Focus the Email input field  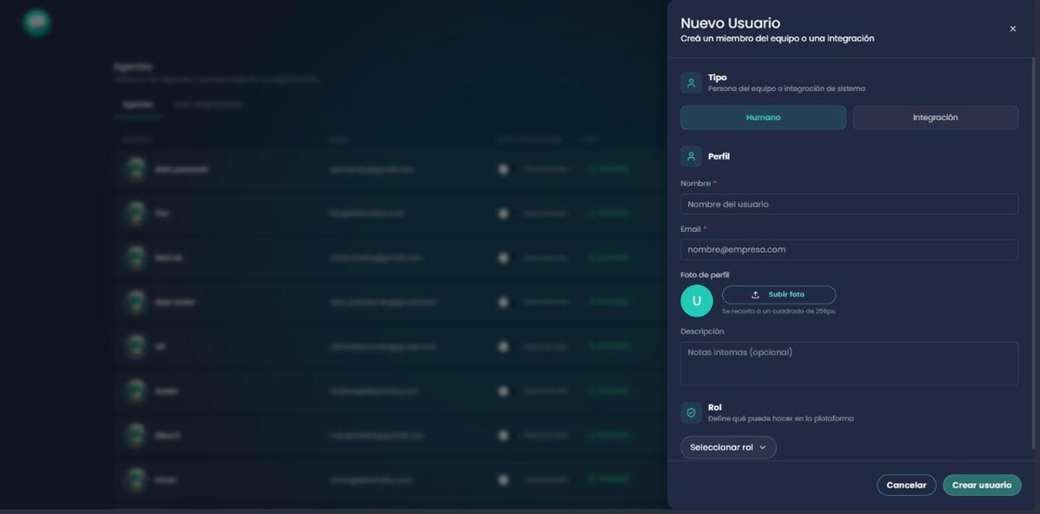tap(849, 250)
